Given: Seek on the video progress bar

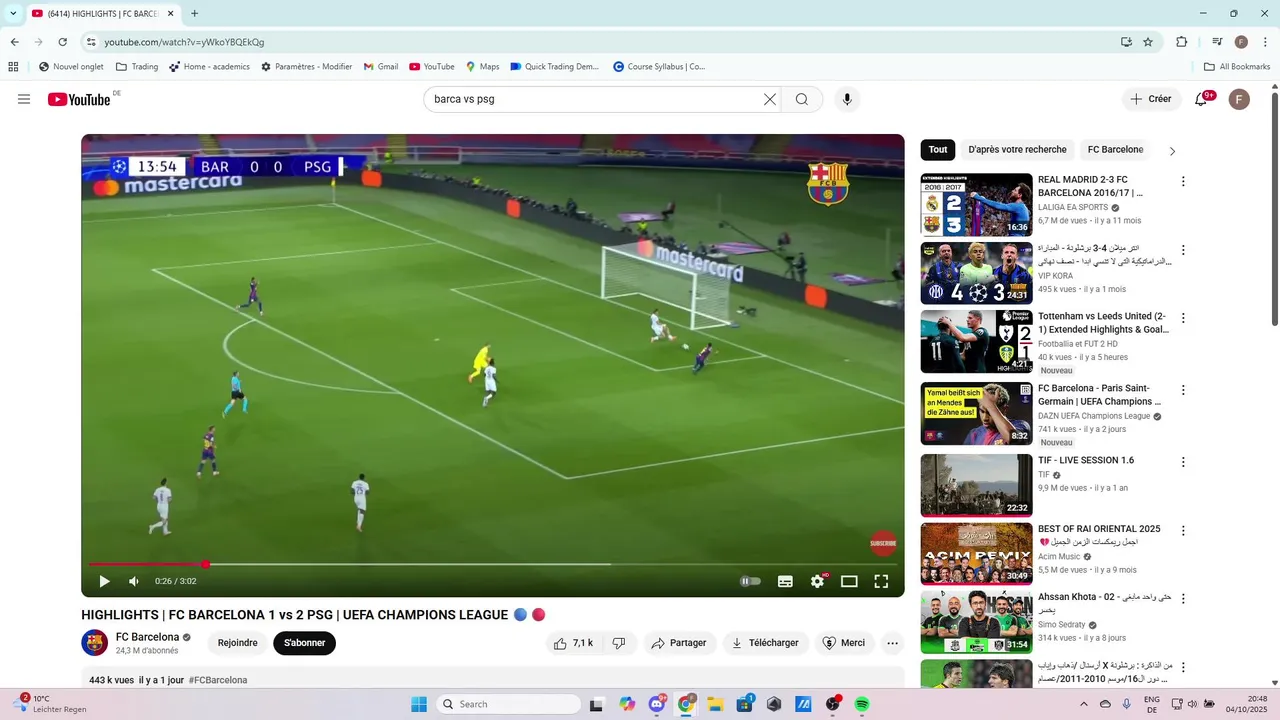Looking at the screenshot, I should tap(493, 564).
